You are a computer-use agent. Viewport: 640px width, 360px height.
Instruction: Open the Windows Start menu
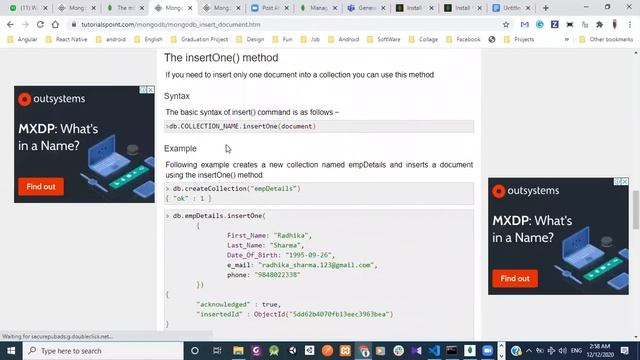tap(11, 351)
